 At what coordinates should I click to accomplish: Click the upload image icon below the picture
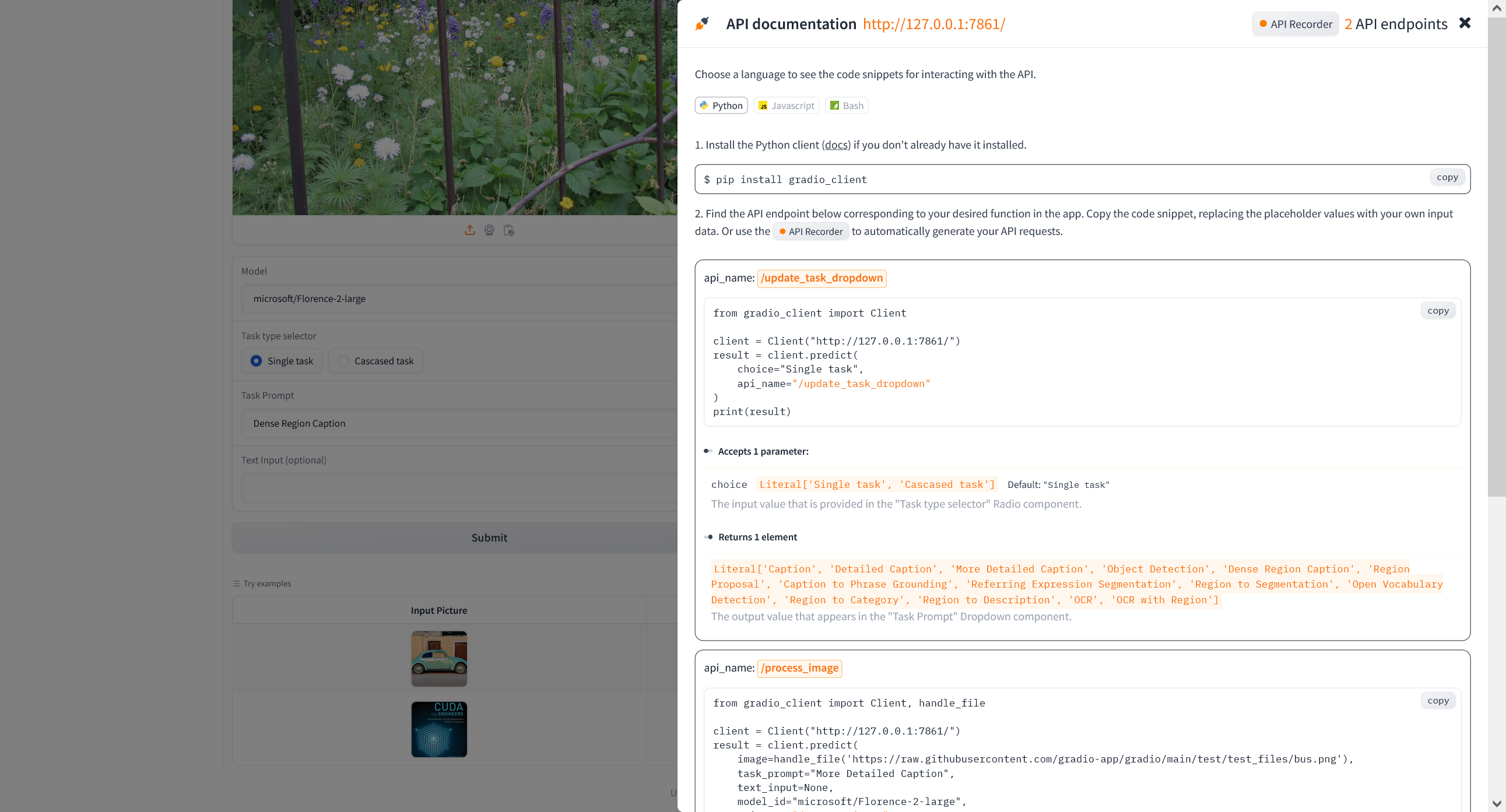[469, 230]
